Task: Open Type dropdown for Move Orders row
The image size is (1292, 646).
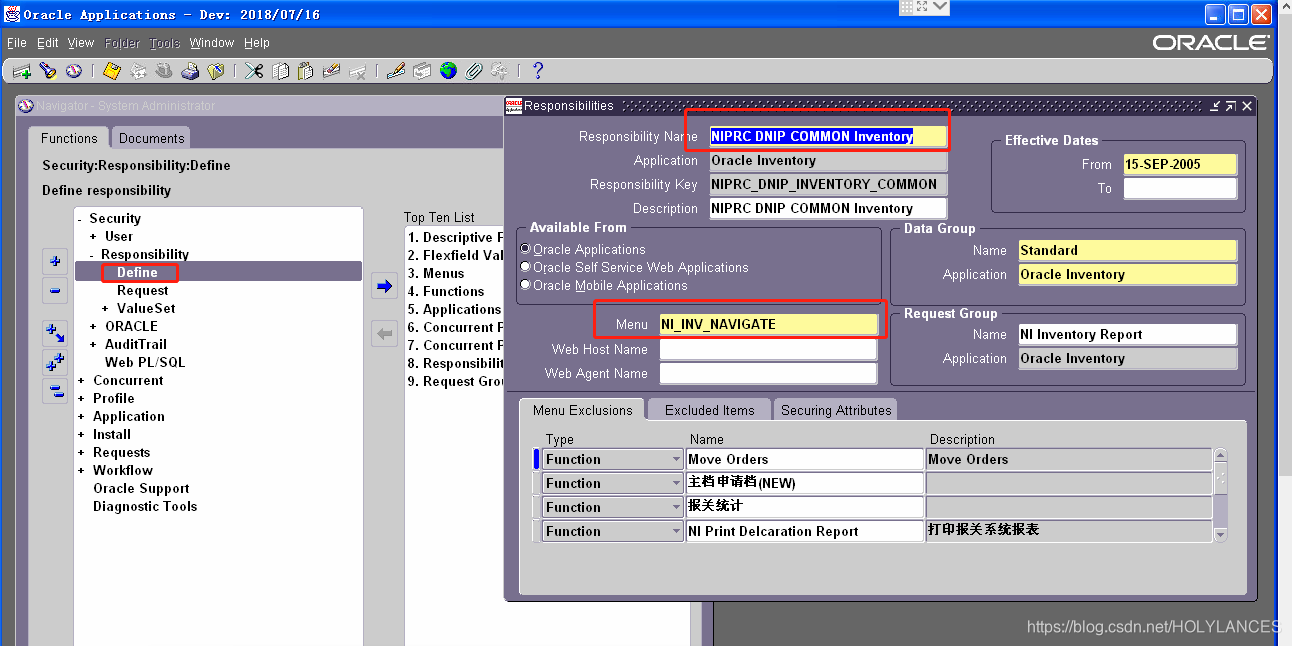Action: pos(676,459)
